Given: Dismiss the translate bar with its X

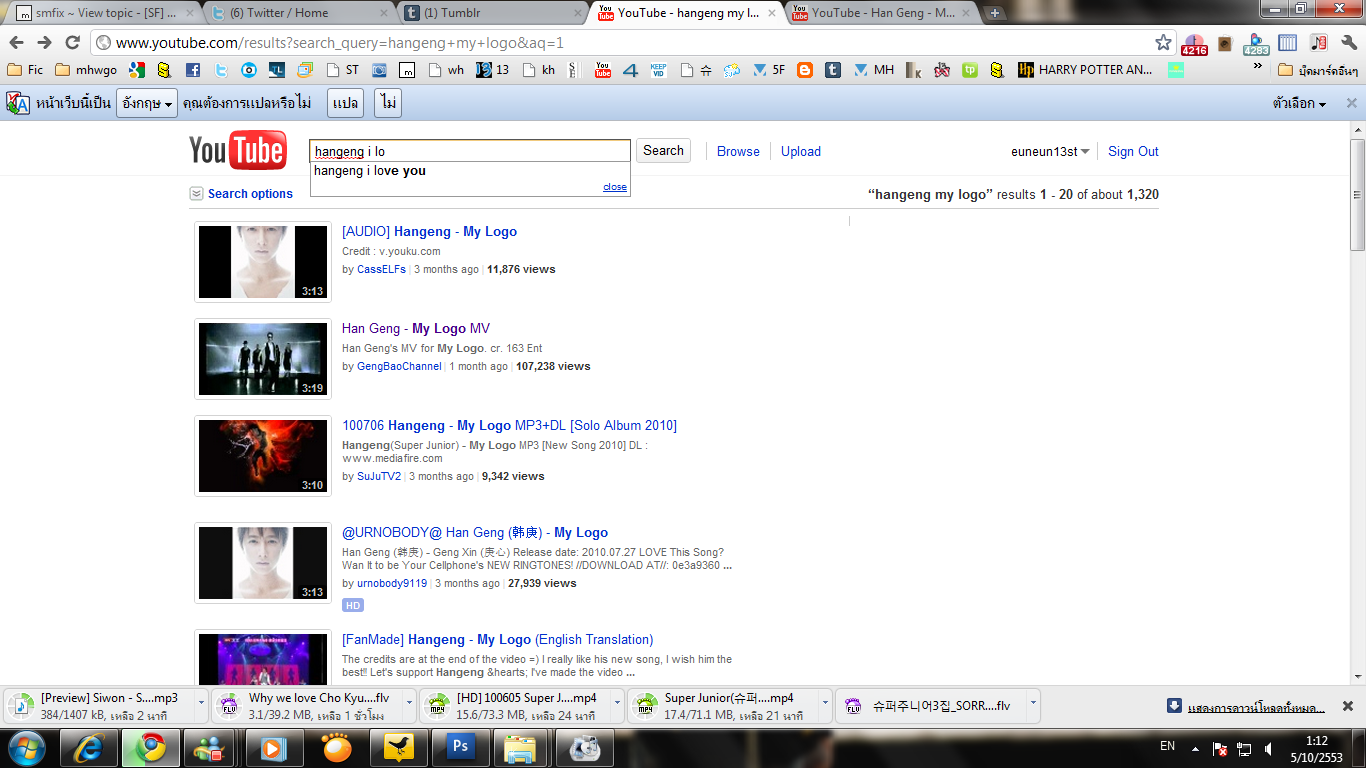Looking at the screenshot, I should click(x=1351, y=103).
